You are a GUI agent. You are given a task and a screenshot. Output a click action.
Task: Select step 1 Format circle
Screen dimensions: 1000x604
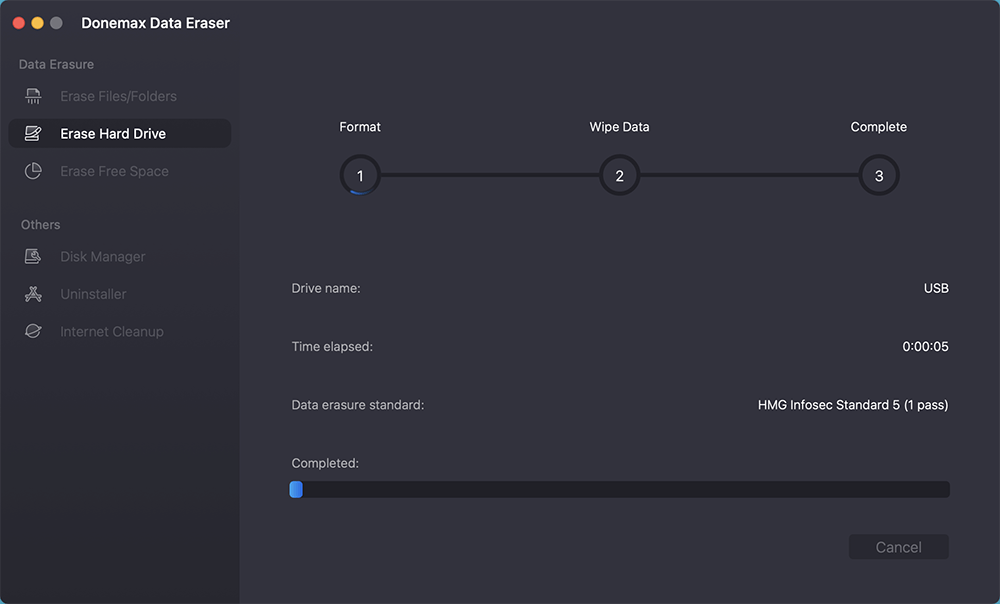(x=360, y=174)
